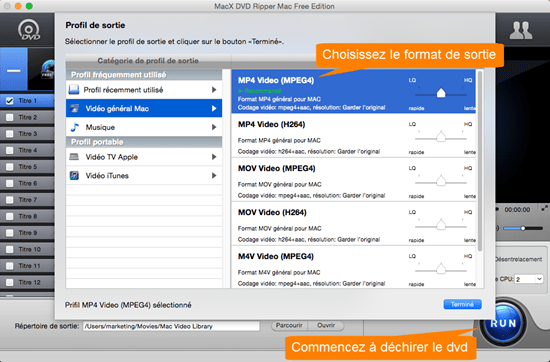Select Musique category
Screen dimensions: 550x362
click(144, 127)
